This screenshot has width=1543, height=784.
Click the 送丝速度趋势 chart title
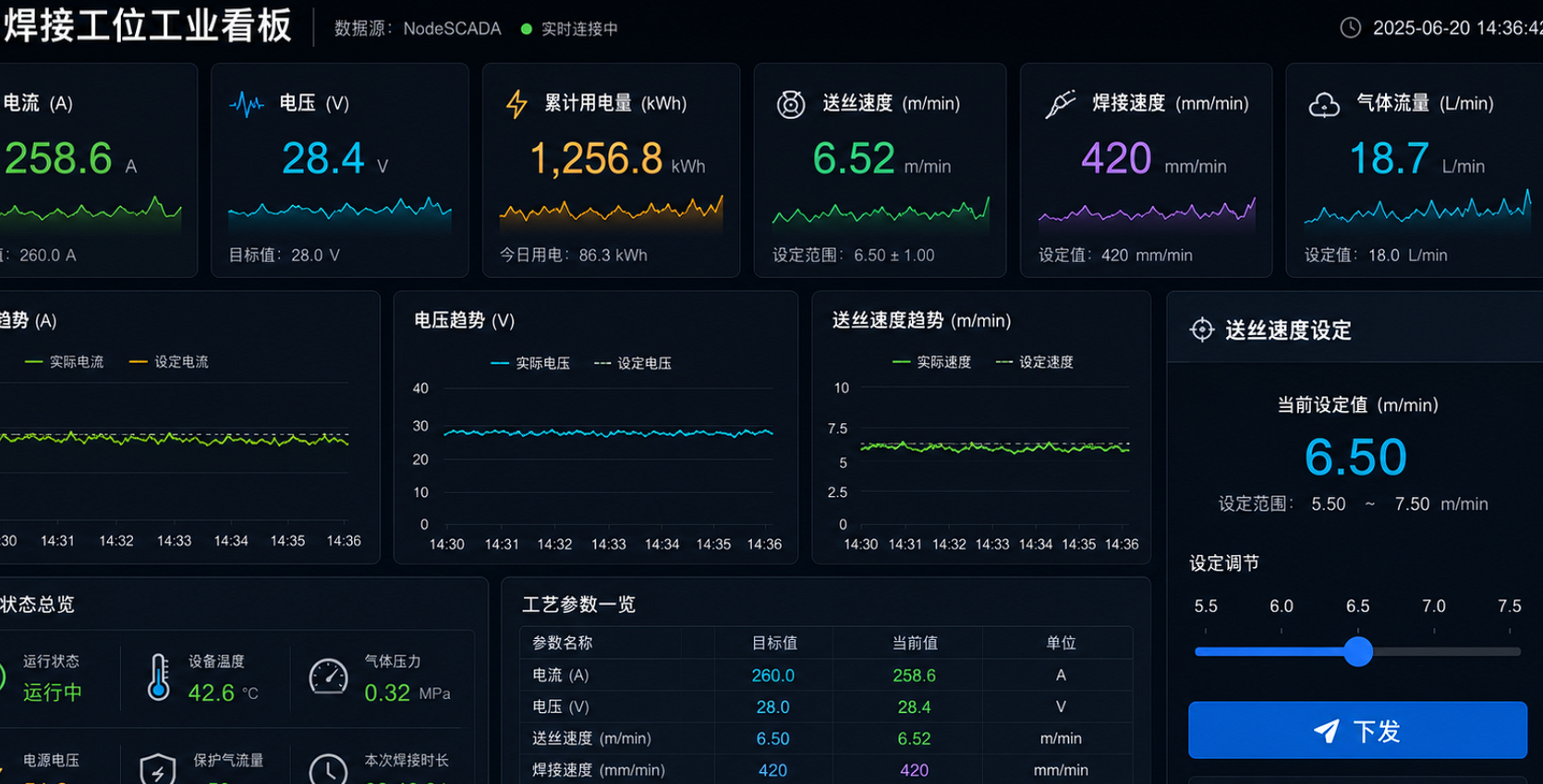(x=921, y=320)
